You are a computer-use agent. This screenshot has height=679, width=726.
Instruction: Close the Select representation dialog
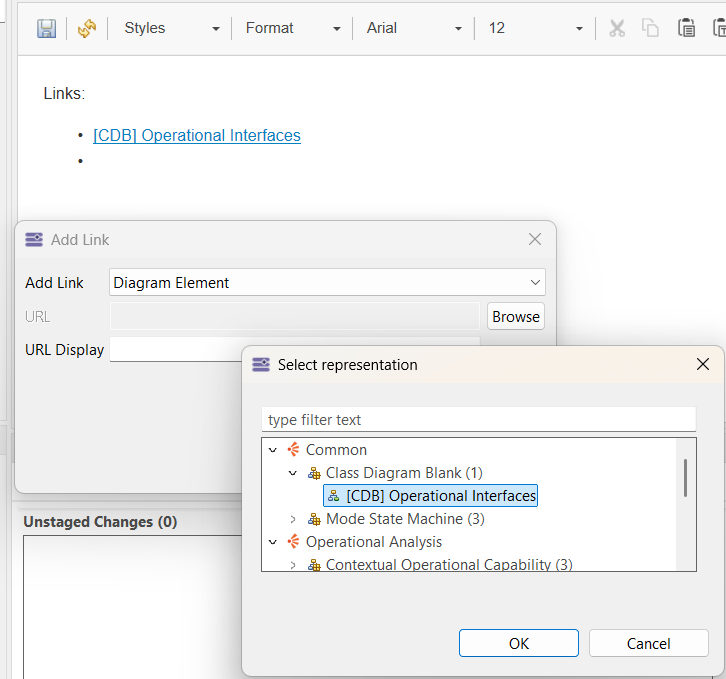703,364
